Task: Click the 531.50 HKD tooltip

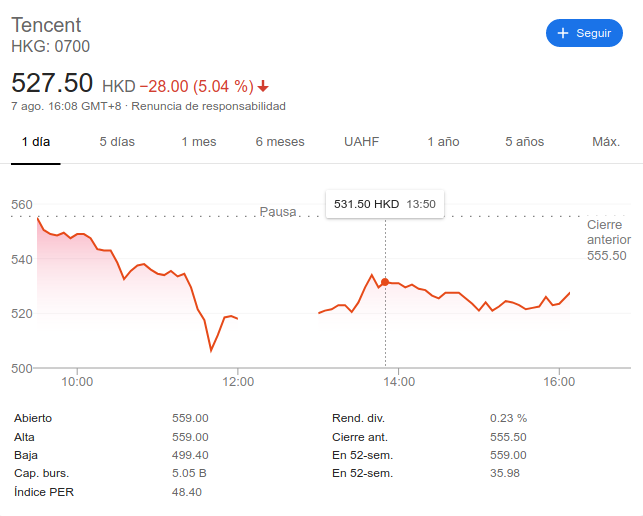Action: [x=384, y=204]
